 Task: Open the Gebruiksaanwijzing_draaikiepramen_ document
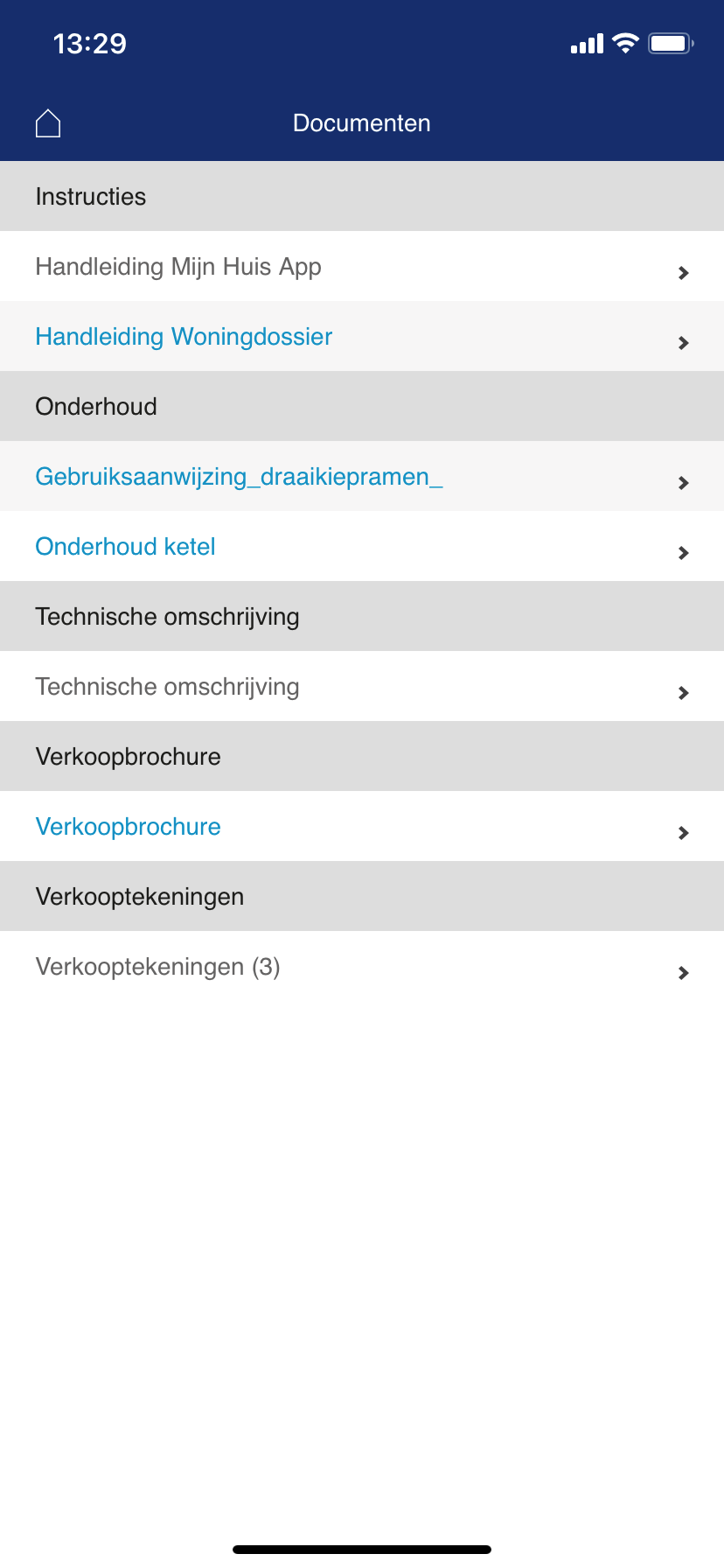point(237,477)
